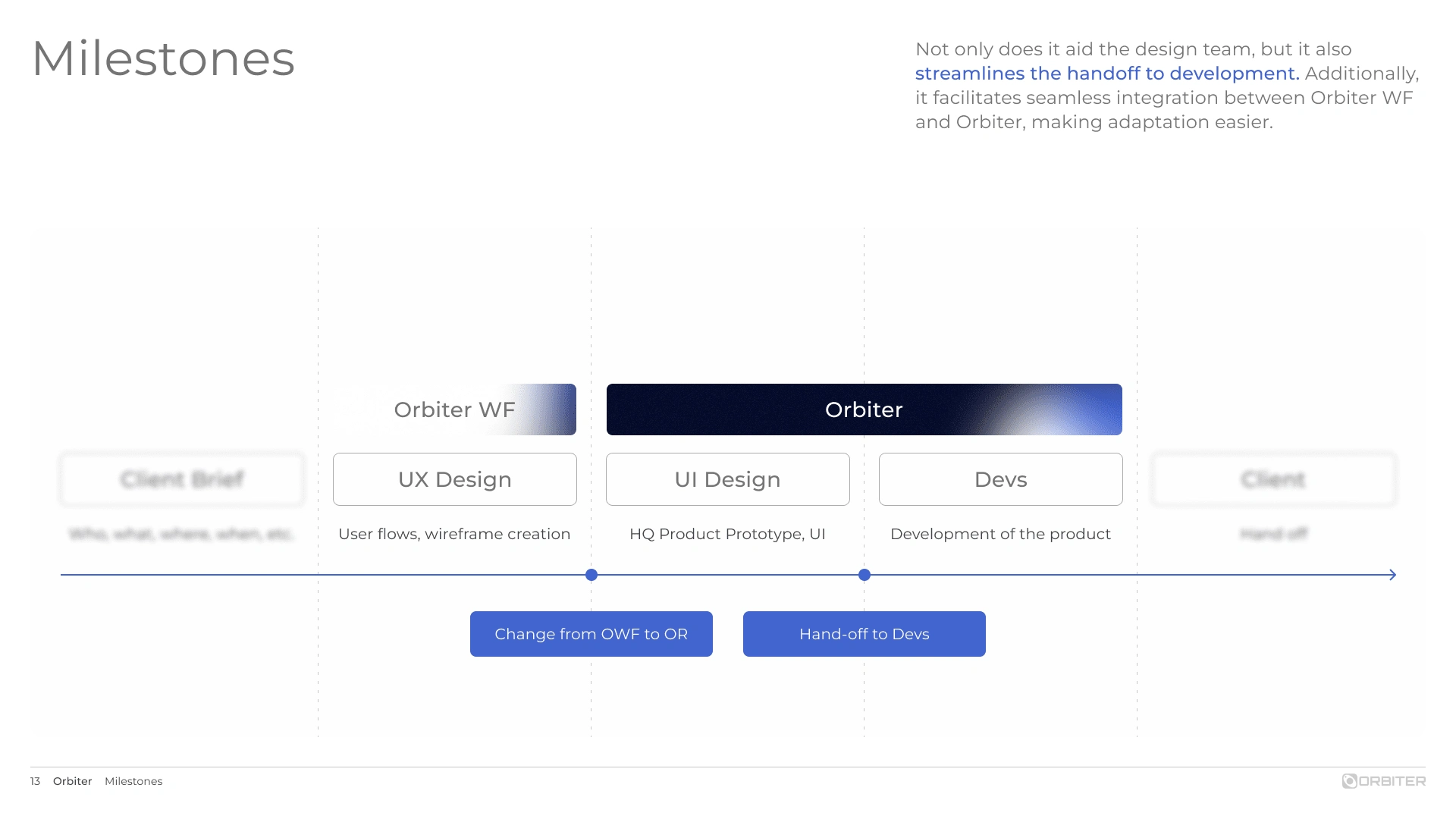Click the Milestones slide title

[x=163, y=58]
